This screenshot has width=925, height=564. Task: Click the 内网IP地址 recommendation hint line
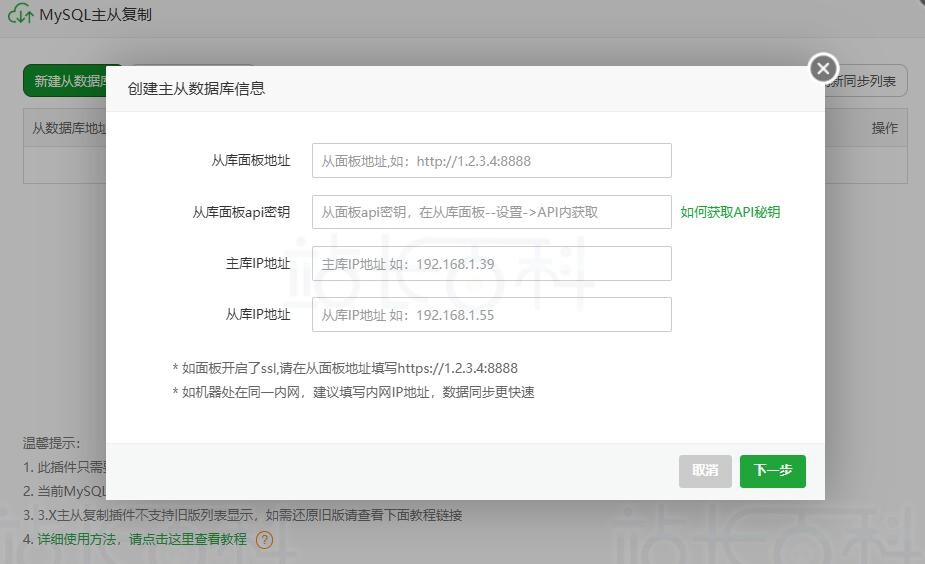(353, 392)
